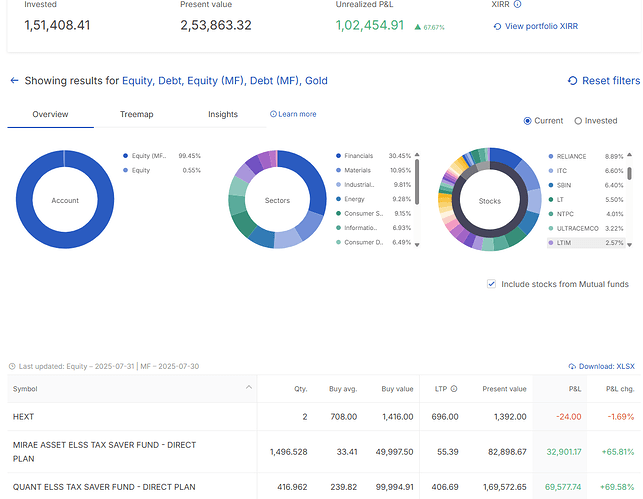The height and width of the screenshot is (499, 643).
Task: Sort by the Present value column header
Action: point(504,389)
